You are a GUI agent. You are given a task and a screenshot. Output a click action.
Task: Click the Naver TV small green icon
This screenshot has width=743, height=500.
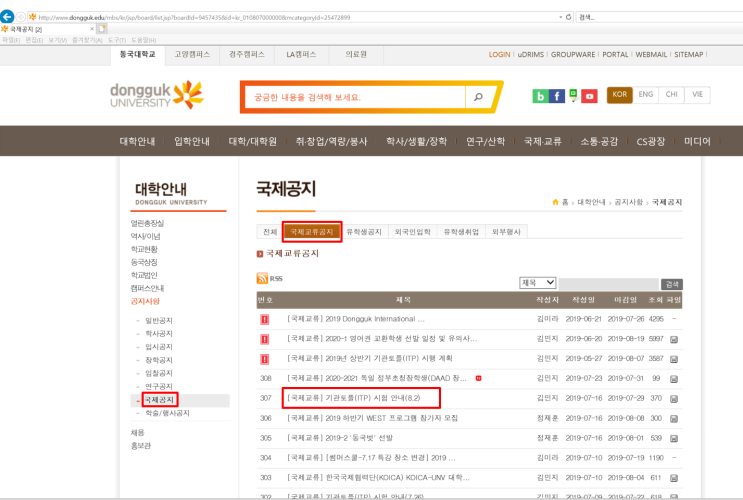573,95
